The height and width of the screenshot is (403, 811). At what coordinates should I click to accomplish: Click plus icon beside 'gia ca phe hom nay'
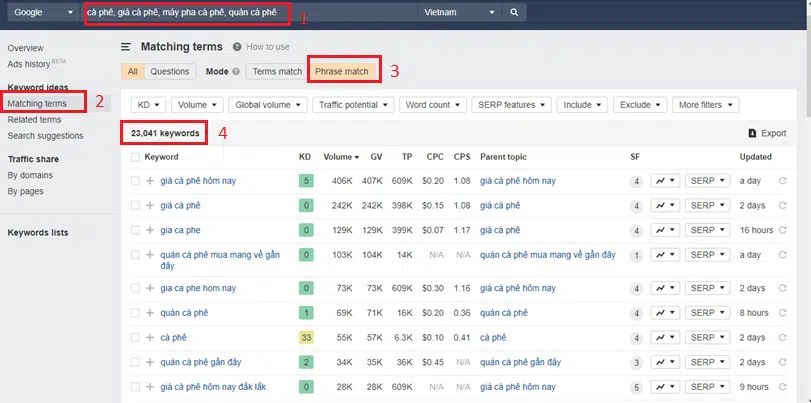[x=150, y=288]
